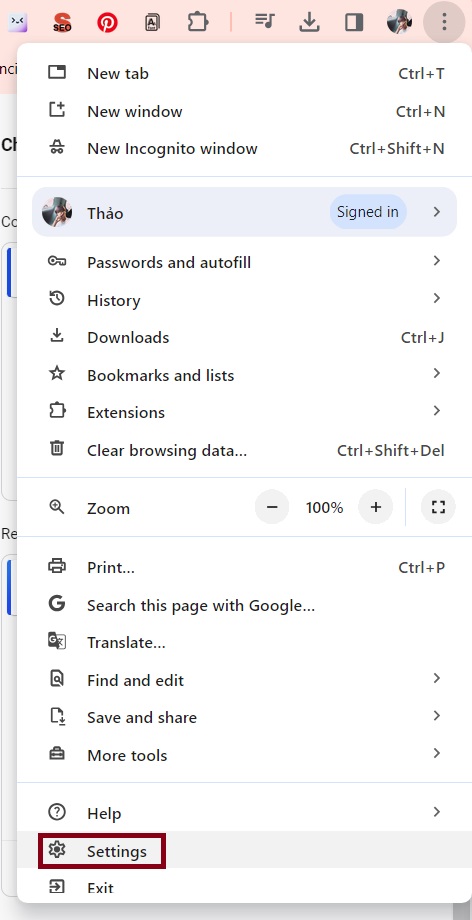The width and height of the screenshot is (472, 920).
Task: Click the profile avatar in toolbar
Action: [399, 22]
